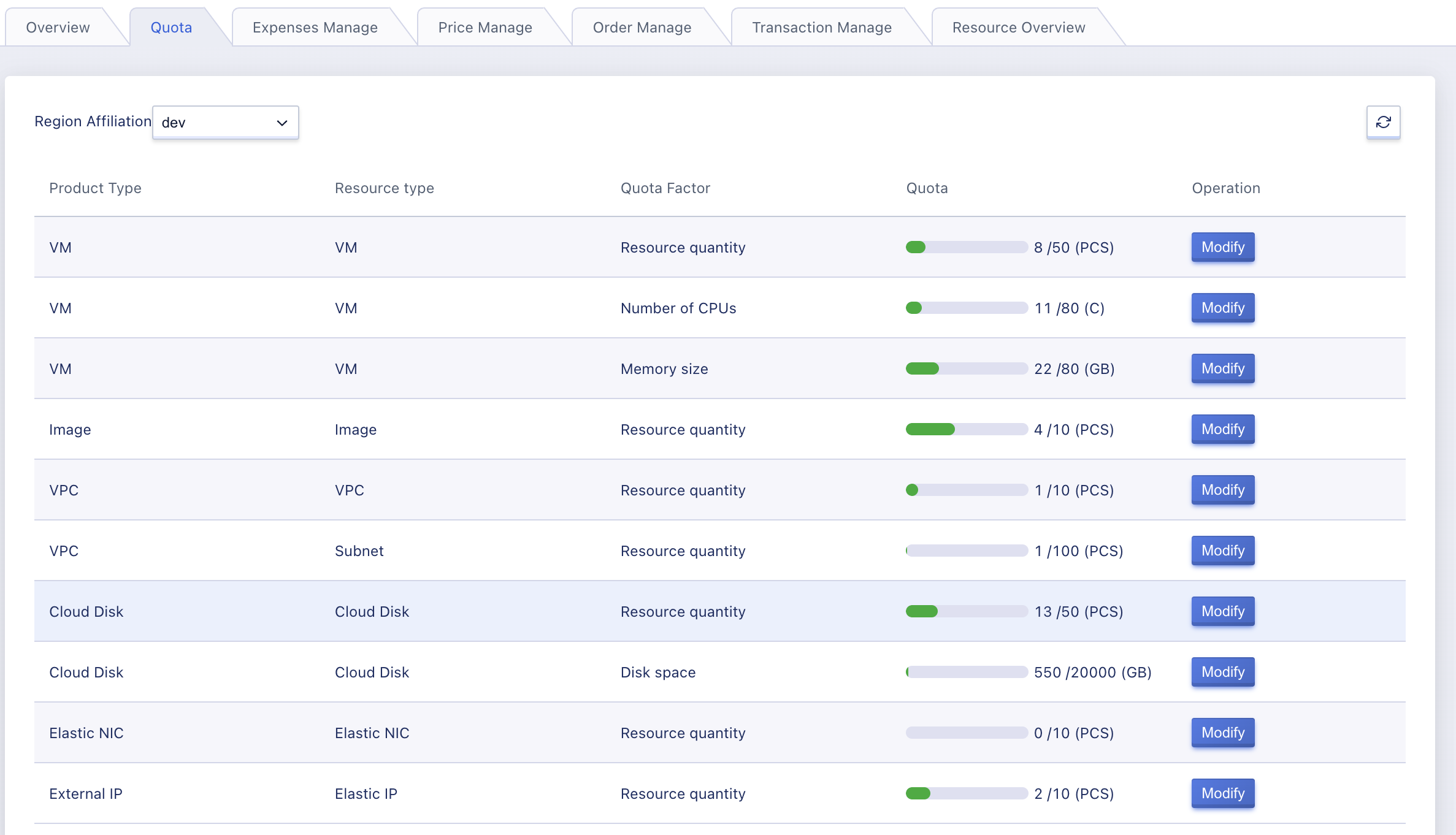This screenshot has width=1456, height=835.
Task: Click the Operation column header
Action: coord(1226,188)
